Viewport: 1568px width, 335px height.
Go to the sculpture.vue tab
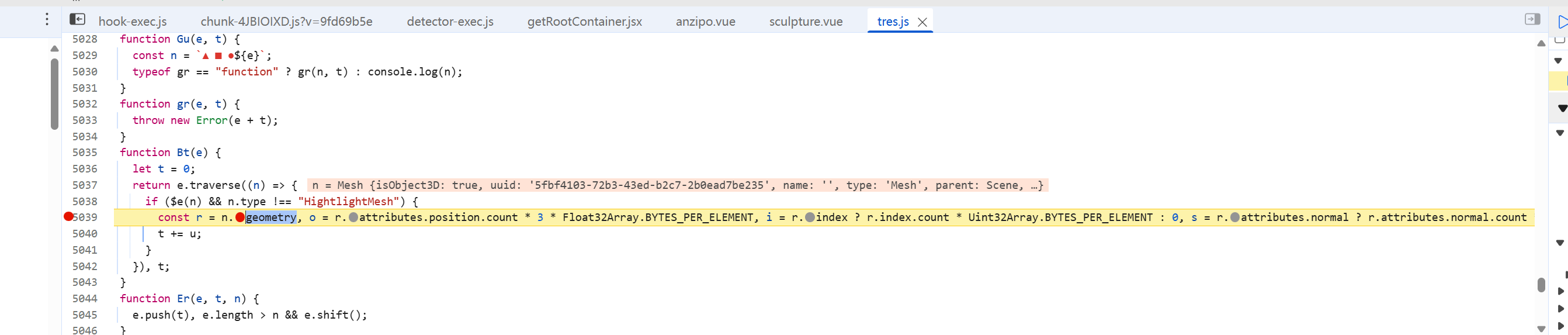coord(805,22)
